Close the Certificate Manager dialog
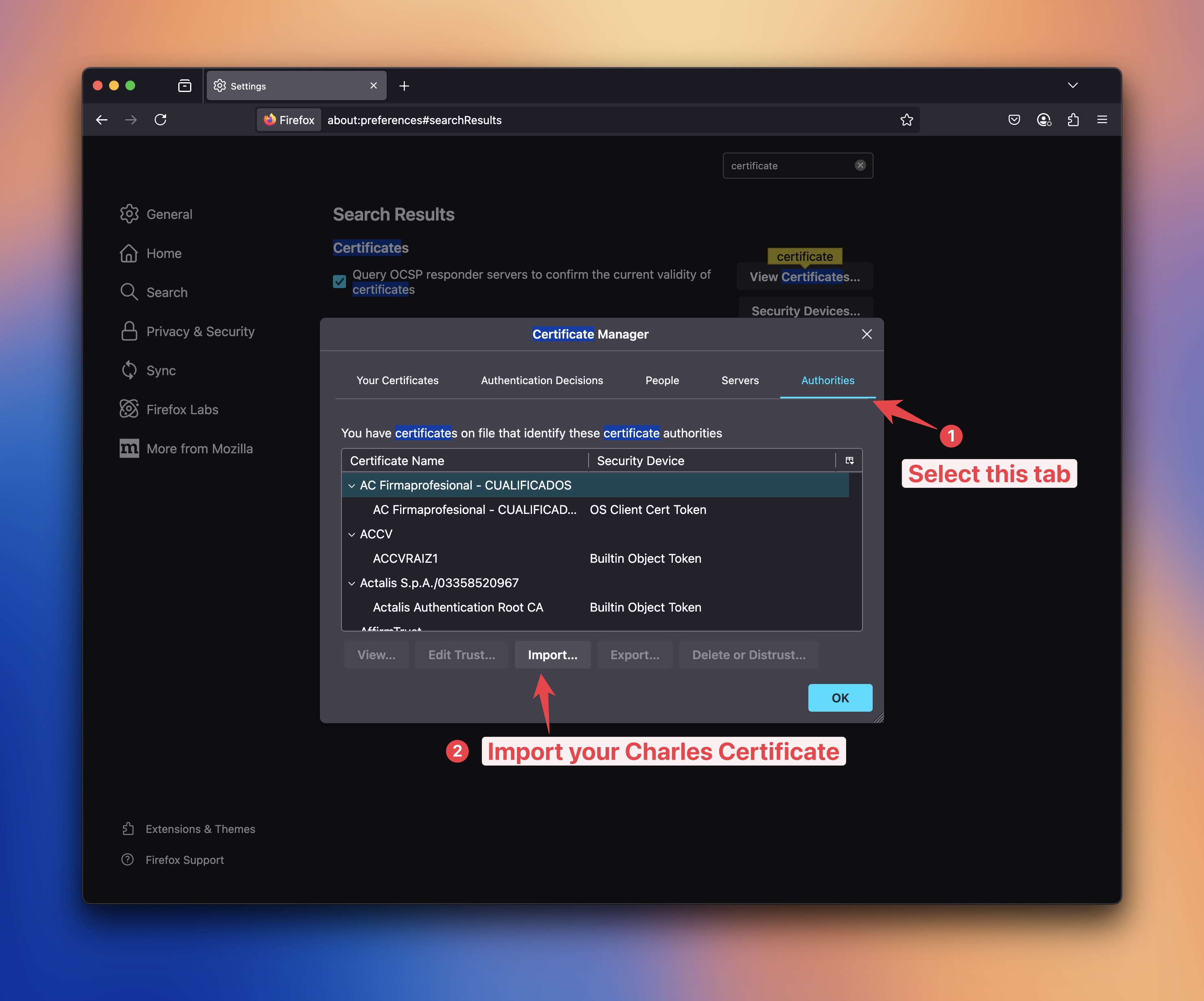Screen dimensions: 1204x1001 click(866, 334)
